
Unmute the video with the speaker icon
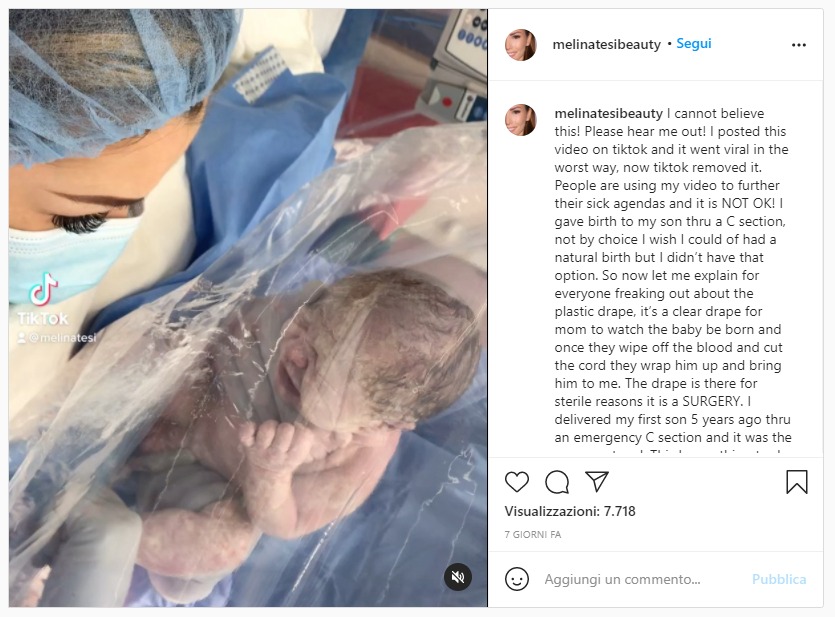point(458,577)
